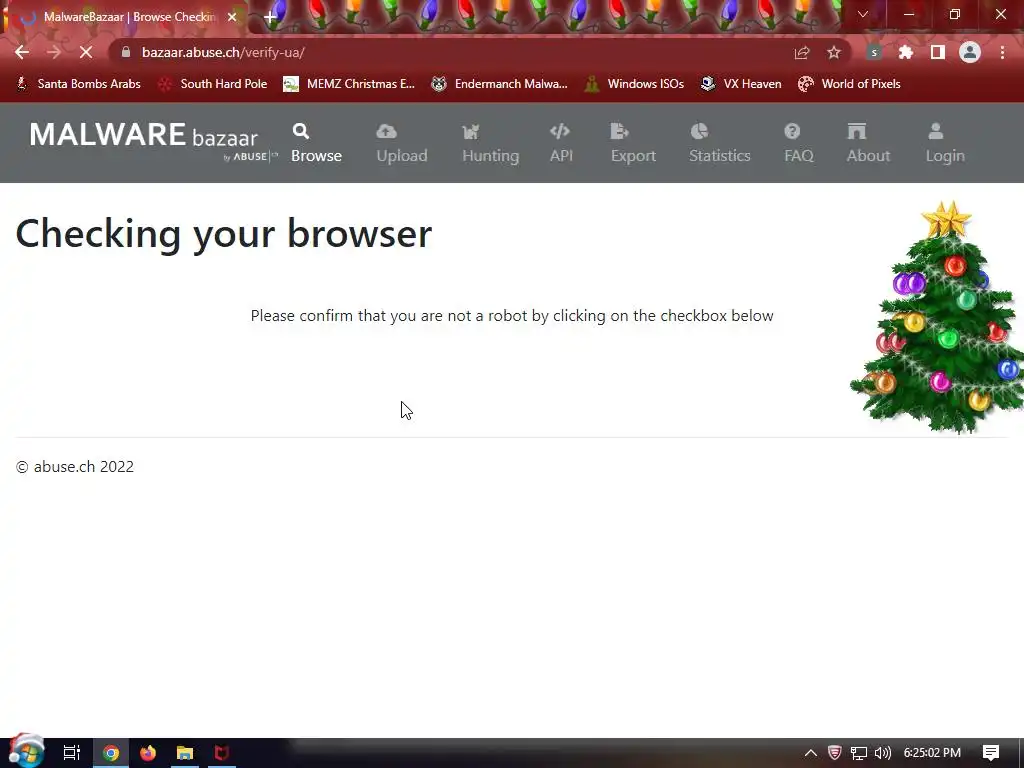1024x768 pixels.
Task: Go to the Hunting section
Action: 490,143
